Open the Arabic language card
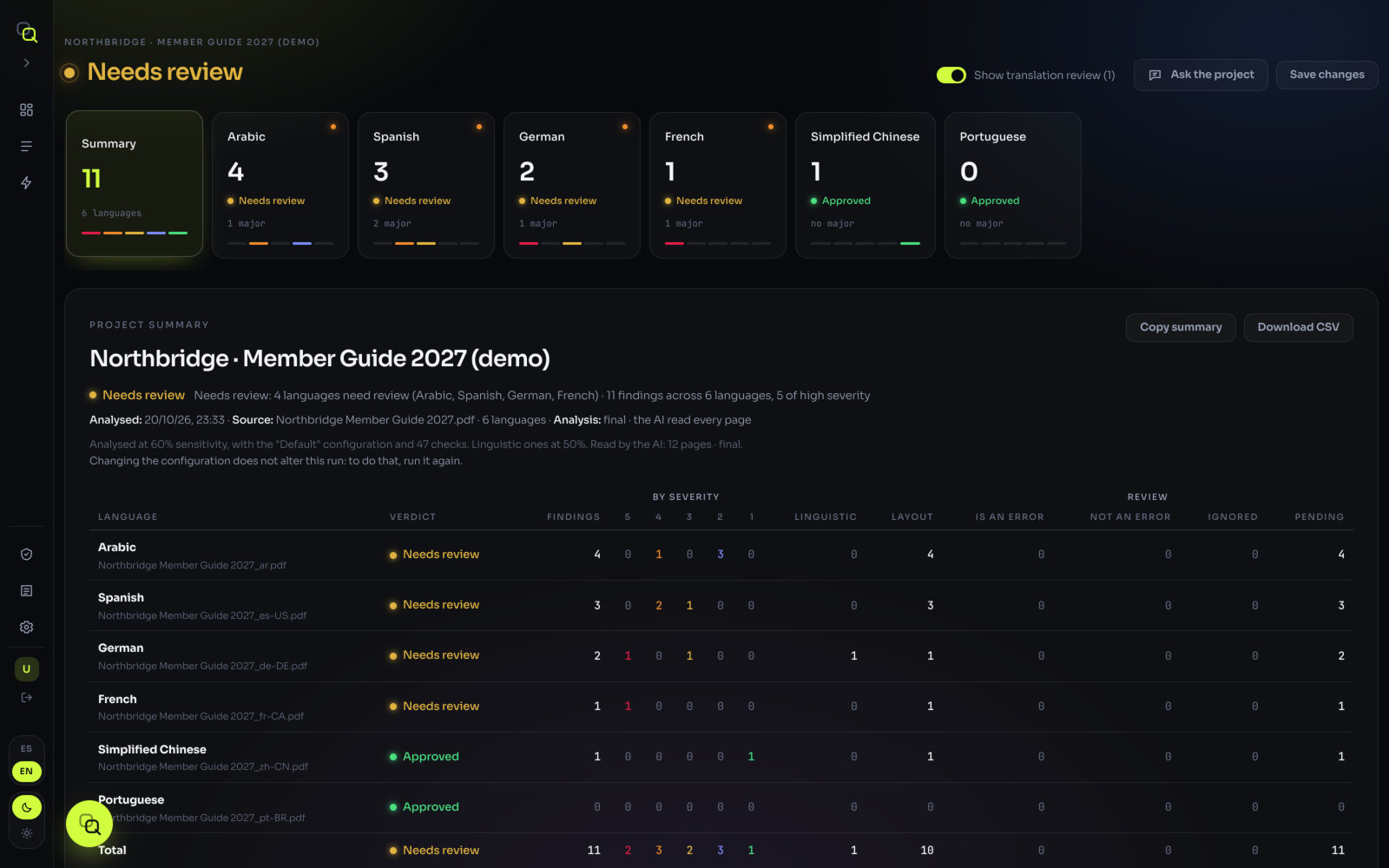 pyautogui.click(x=280, y=185)
